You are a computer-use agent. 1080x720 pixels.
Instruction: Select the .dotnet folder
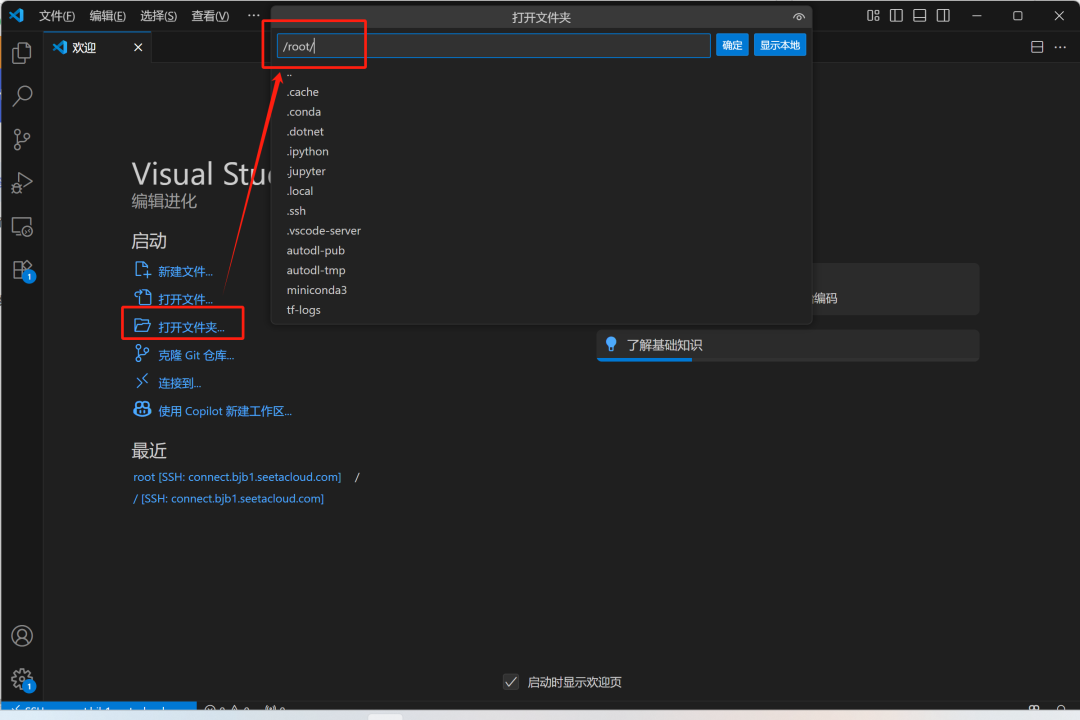tap(541, 132)
